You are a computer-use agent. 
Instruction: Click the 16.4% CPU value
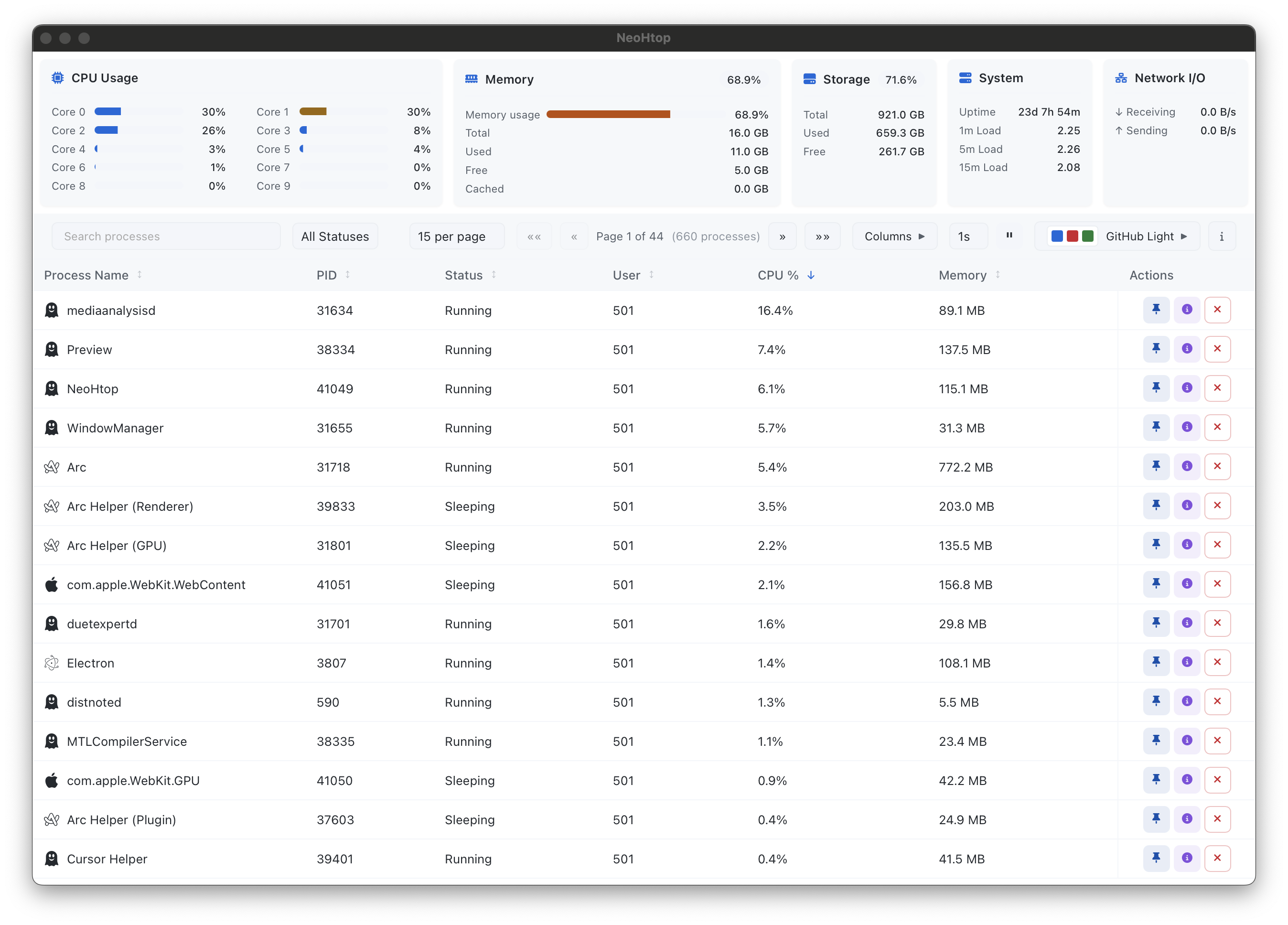pos(775,310)
